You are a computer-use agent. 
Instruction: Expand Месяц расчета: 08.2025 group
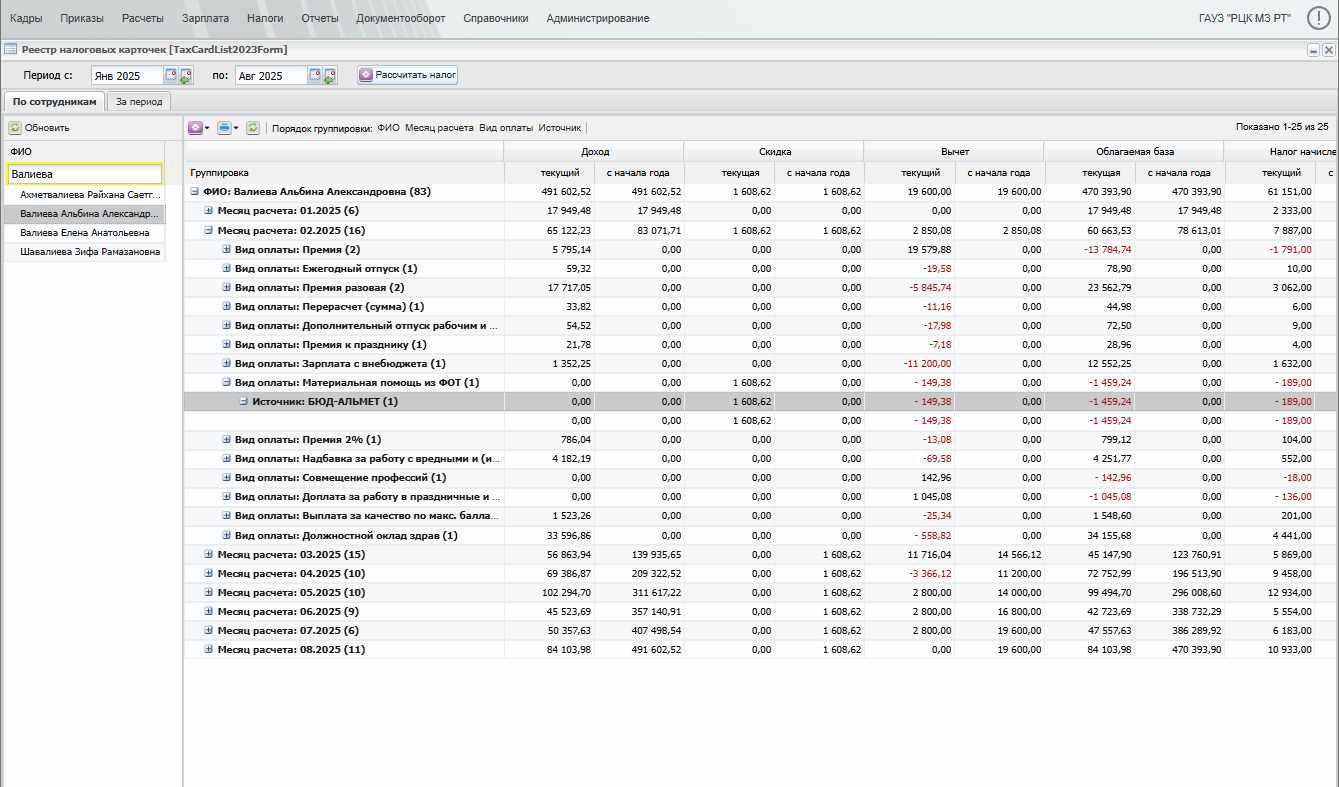click(x=209, y=649)
